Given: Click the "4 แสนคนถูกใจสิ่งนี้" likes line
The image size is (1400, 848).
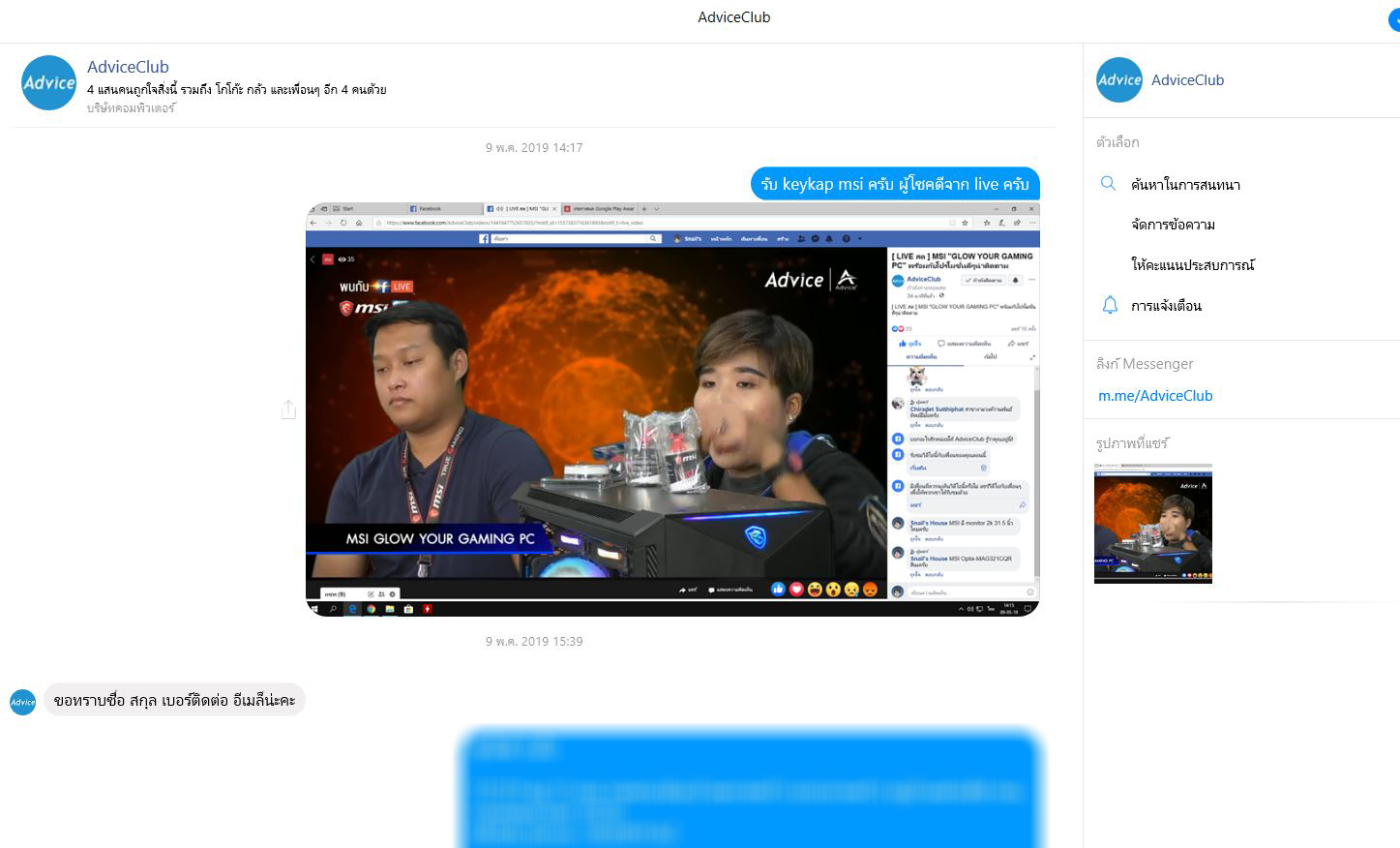Looking at the screenshot, I should pos(237,90).
